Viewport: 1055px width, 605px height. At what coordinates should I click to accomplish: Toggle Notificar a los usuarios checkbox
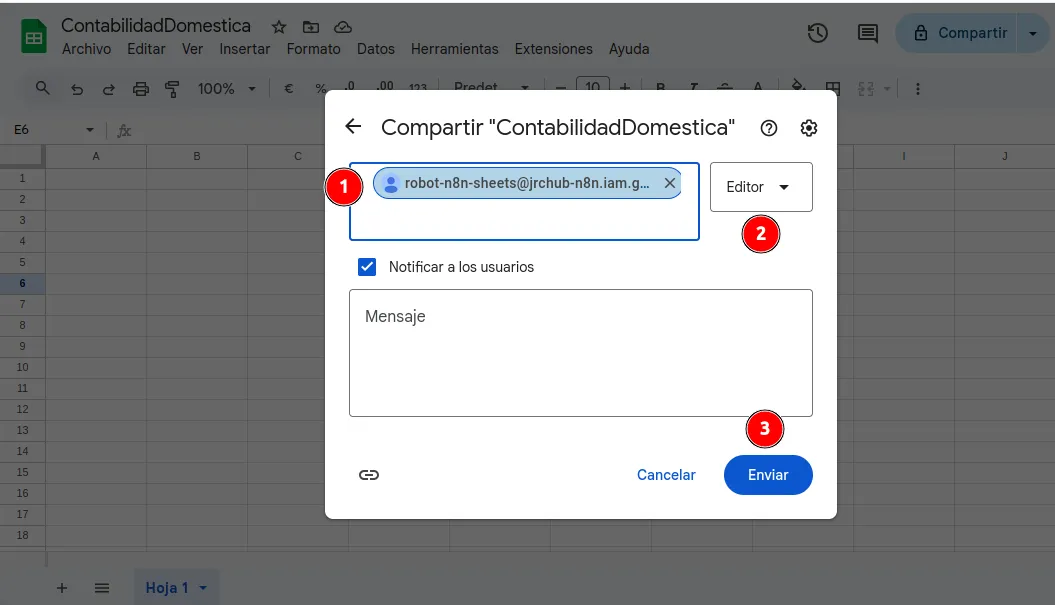tap(367, 267)
